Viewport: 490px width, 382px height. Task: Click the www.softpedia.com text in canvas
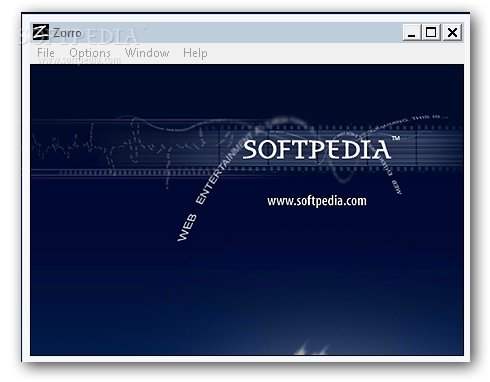(317, 201)
